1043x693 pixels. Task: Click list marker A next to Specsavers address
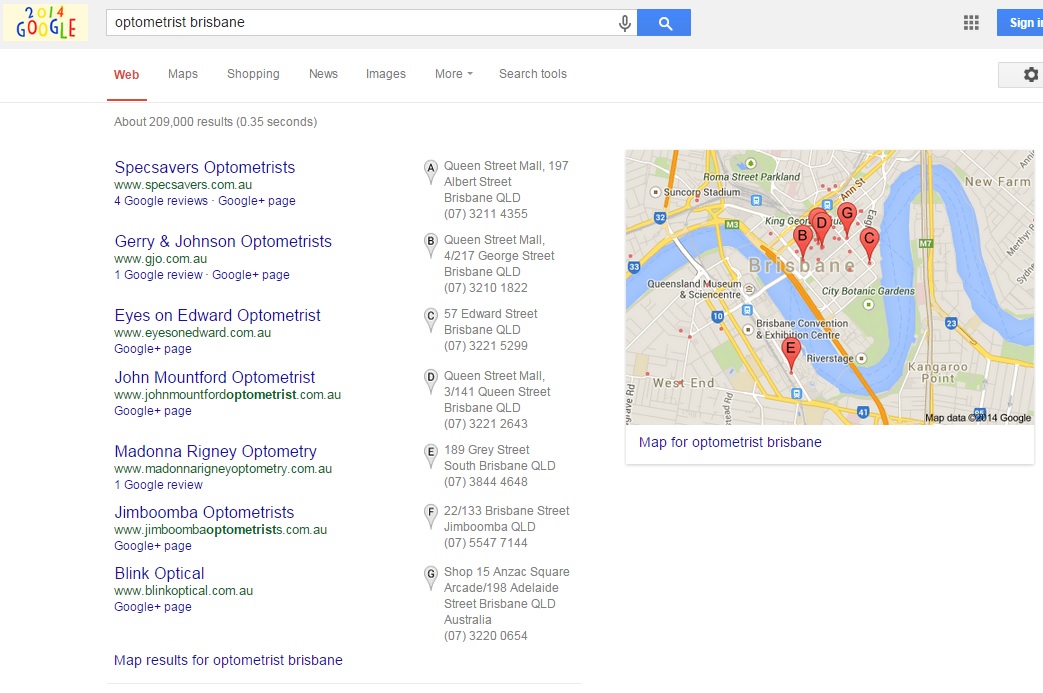pos(431,172)
